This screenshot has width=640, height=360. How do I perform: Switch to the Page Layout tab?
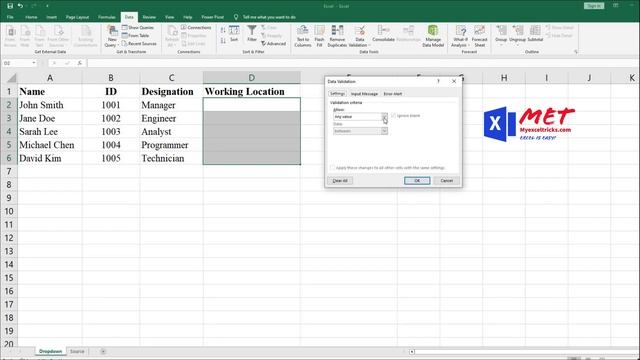point(77,17)
